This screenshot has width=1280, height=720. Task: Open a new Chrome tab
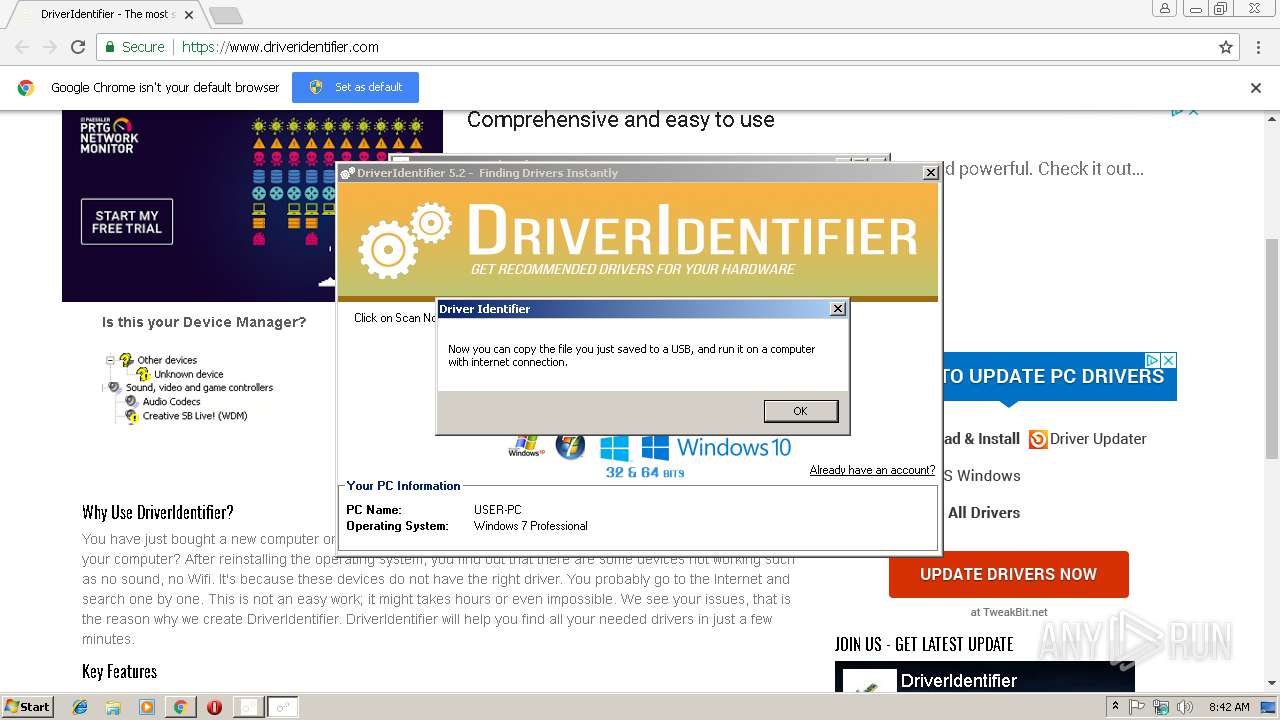(226, 15)
